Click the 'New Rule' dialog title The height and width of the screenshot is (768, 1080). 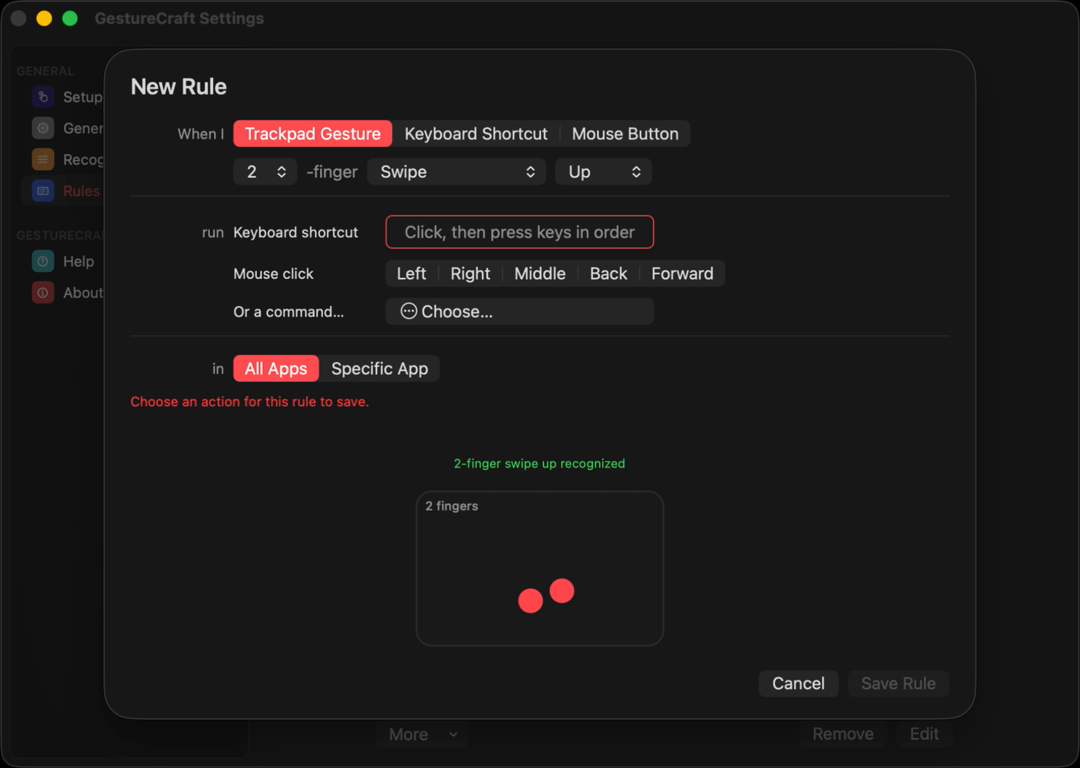tap(178, 87)
